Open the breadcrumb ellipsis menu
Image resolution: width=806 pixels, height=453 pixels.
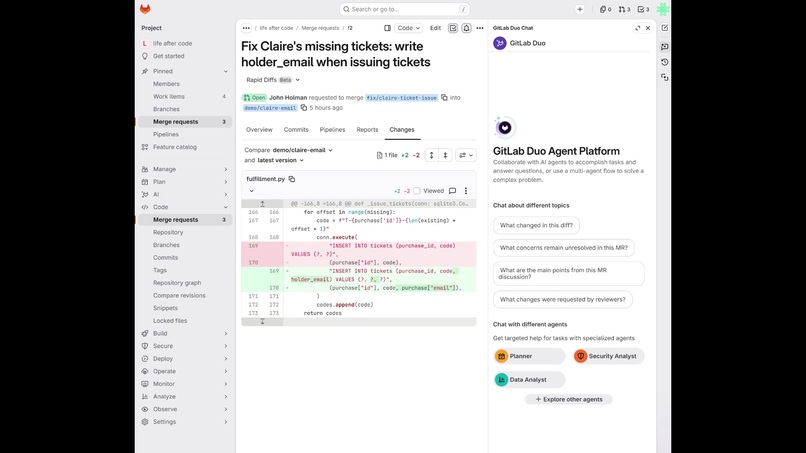pyautogui.click(x=246, y=28)
